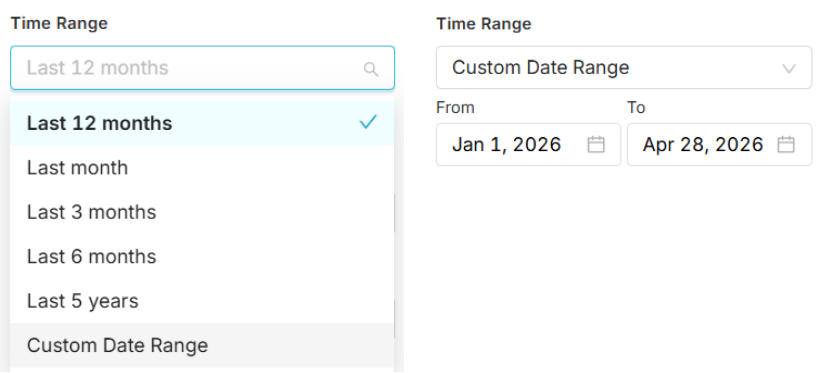Choose the Last 3 months option
This screenshot has height=373, width=832.
[x=202, y=212]
